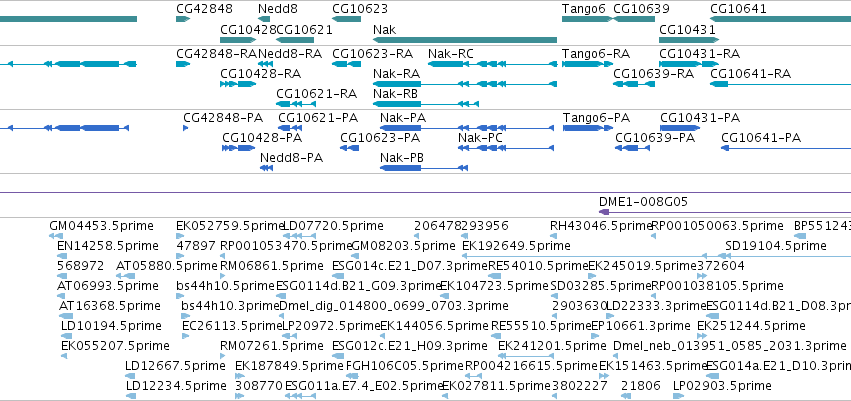Click the 372604 feature

pos(701,276)
